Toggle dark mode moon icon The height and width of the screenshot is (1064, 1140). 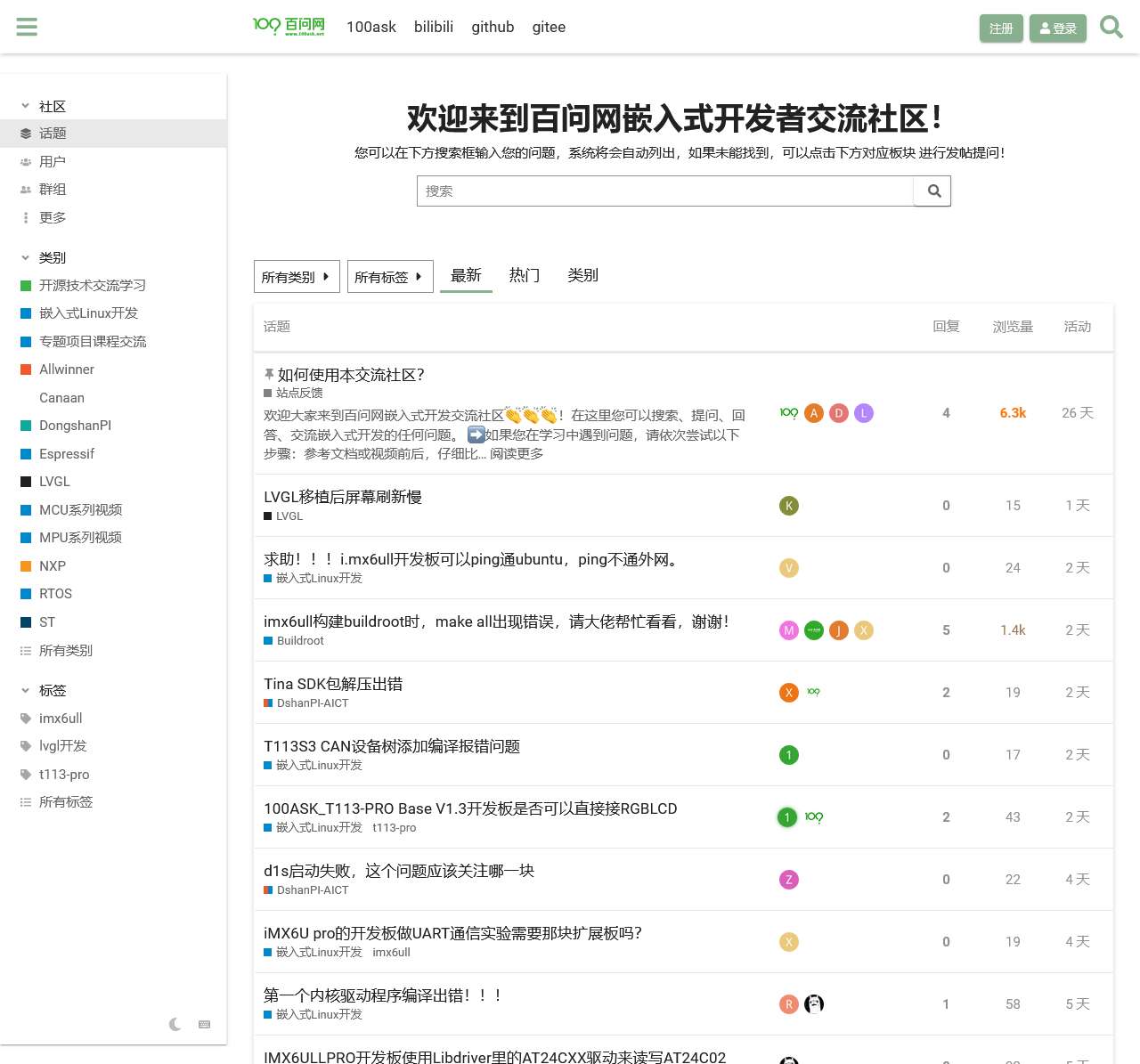(175, 1025)
